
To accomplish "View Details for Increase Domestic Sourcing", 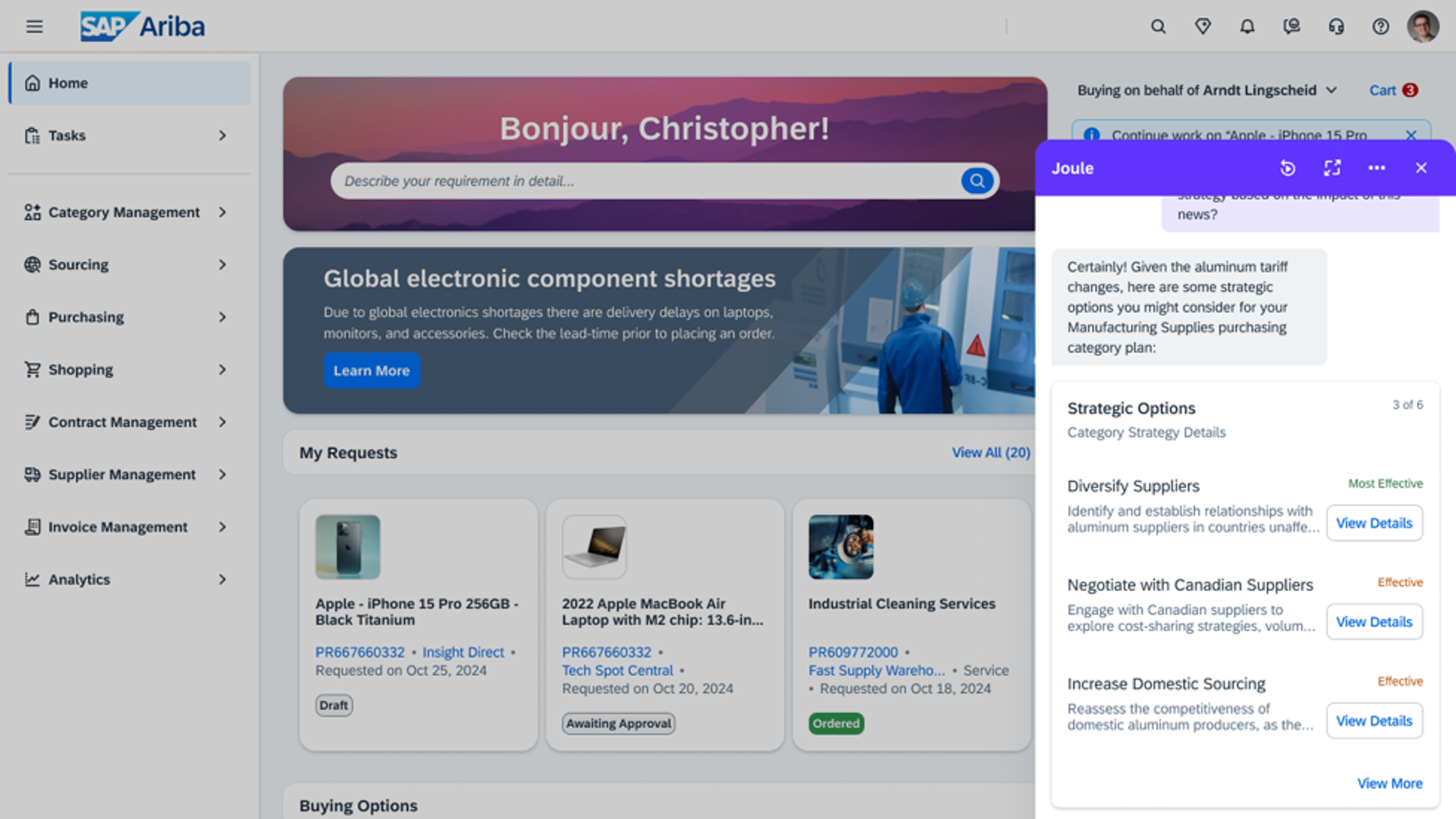I will tap(1374, 721).
